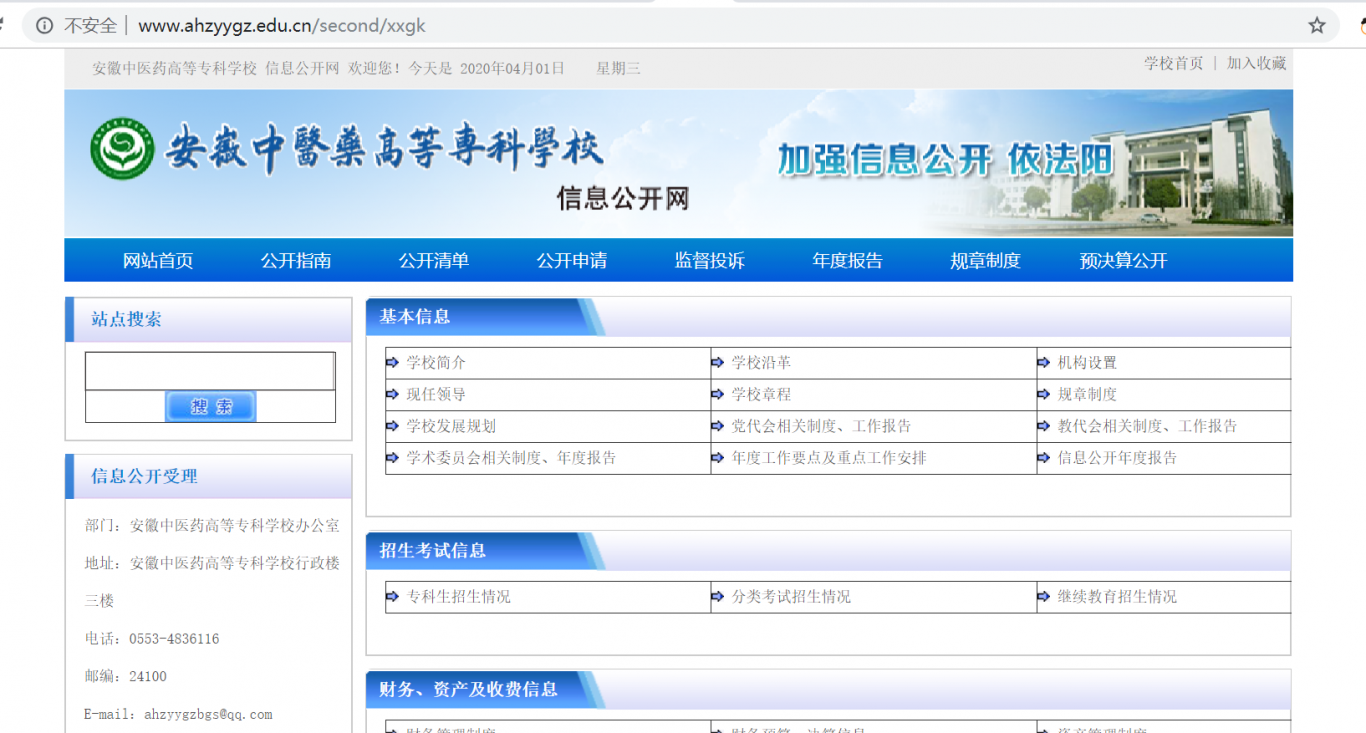Image resolution: width=1366 pixels, height=733 pixels.
Task: Click arrow icon beside 学校沿革
Action: [718, 363]
